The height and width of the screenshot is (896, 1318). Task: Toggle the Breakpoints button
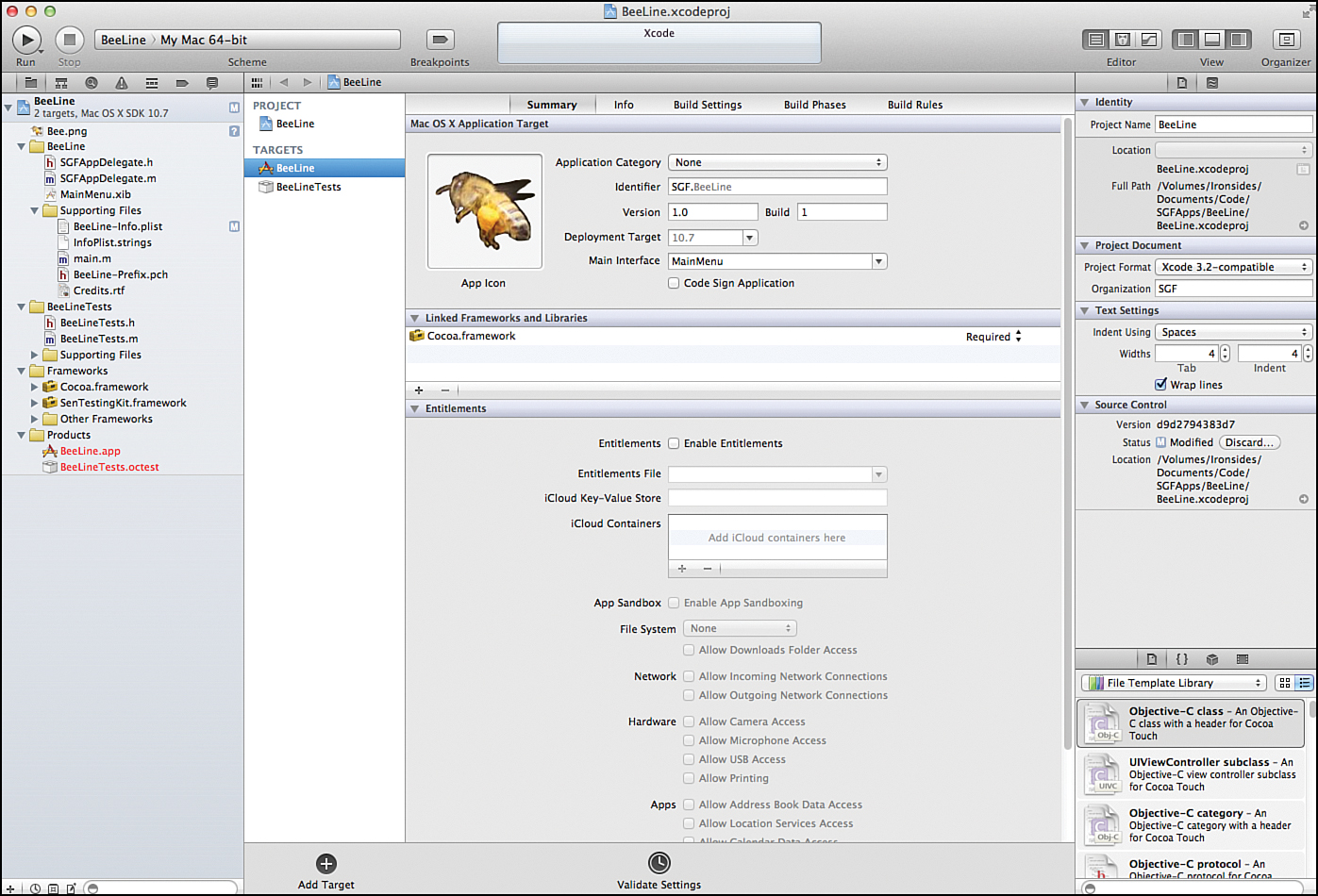click(x=440, y=40)
